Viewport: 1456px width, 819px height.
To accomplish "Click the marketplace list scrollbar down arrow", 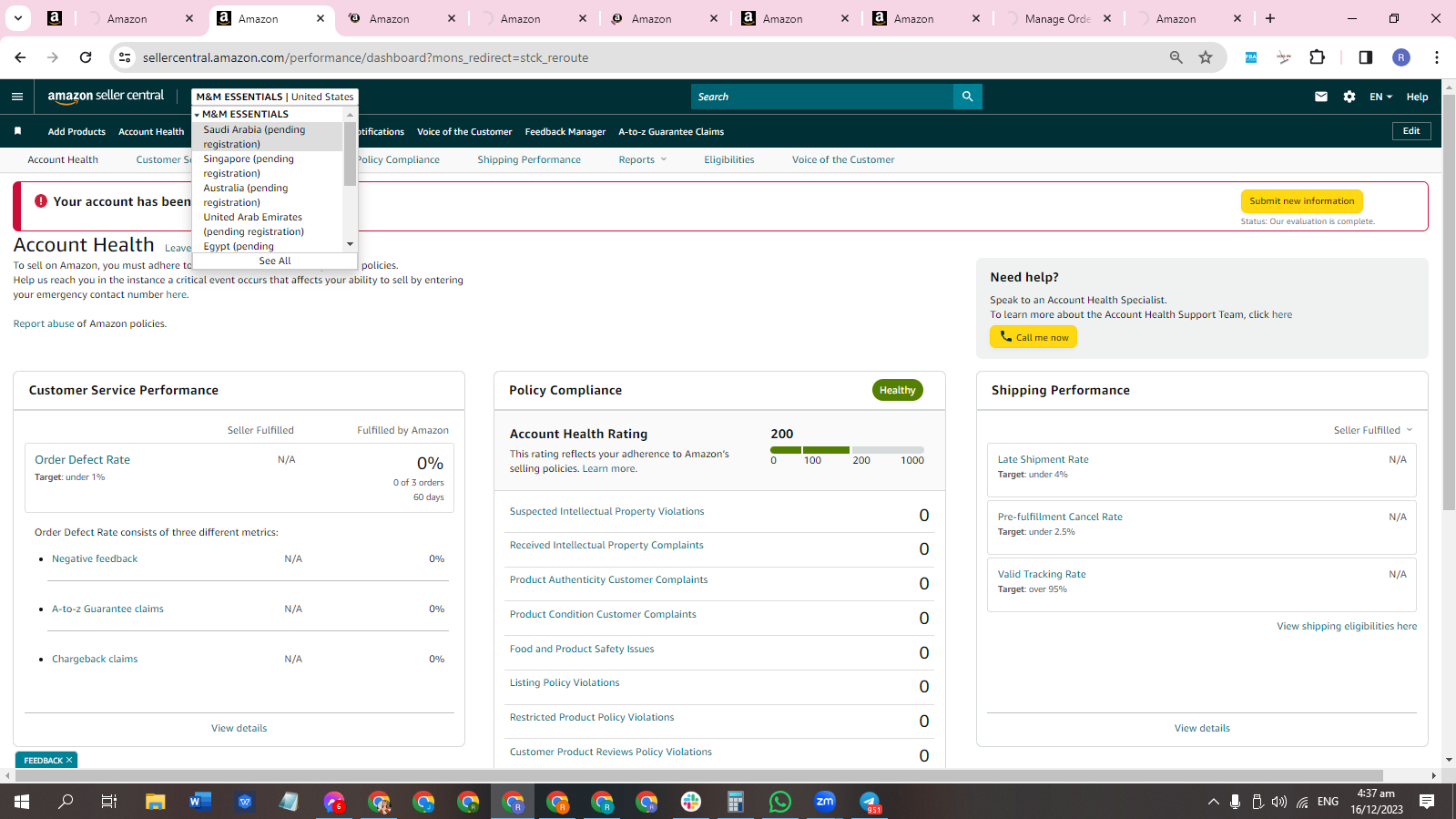I will (350, 244).
